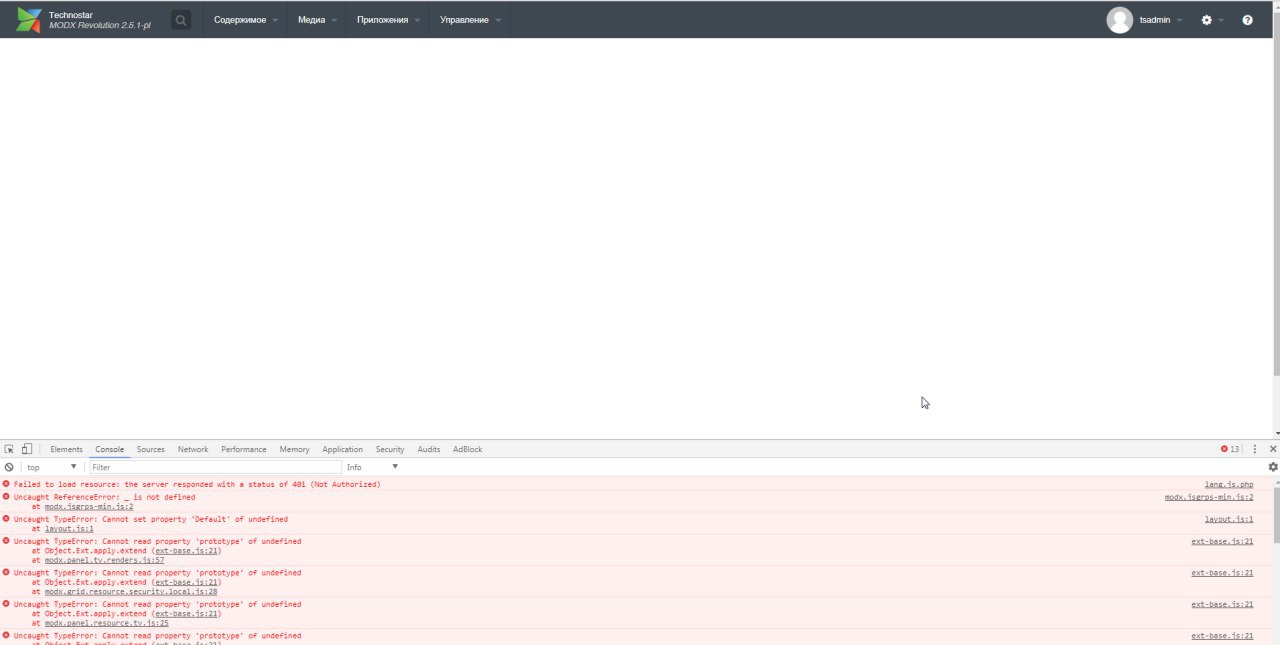Toggle DevTools device toolbar icon
The image size is (1280, 645).
pos(27,449)
